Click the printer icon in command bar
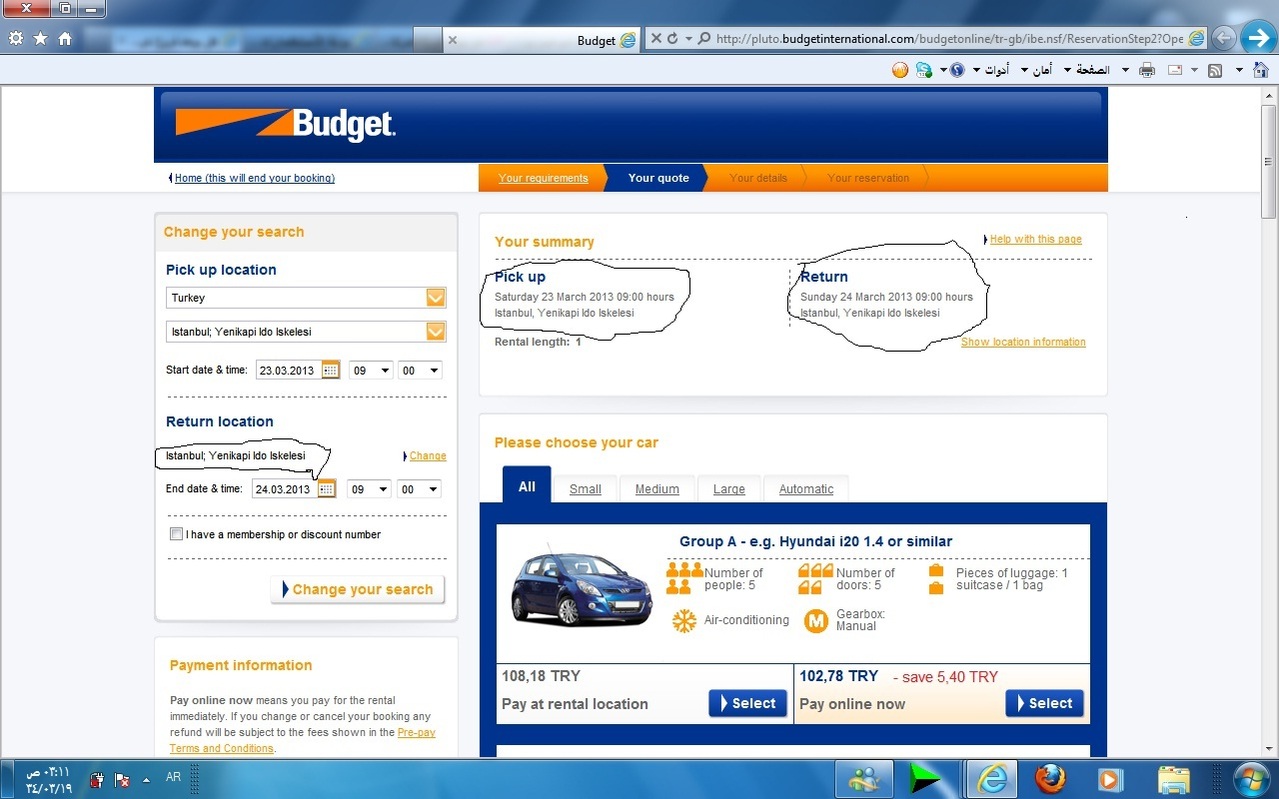Screen dimensions: 1279x799 [x=1147, y=70]
